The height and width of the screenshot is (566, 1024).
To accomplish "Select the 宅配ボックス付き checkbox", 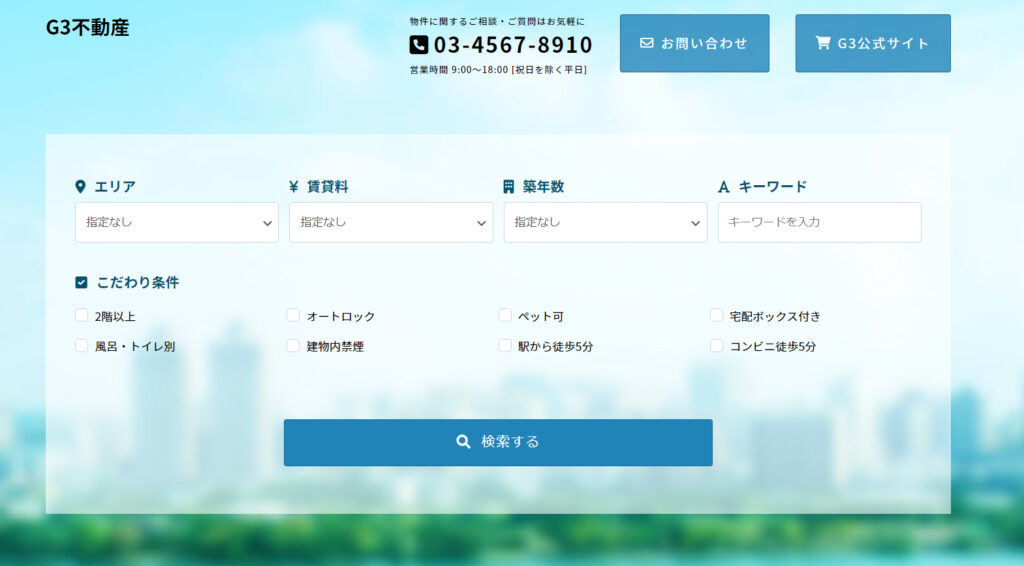I will coord(717,316).
